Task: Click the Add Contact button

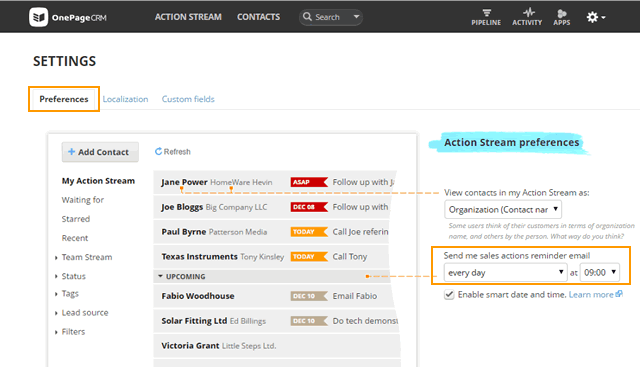Action: click(100, 152)
